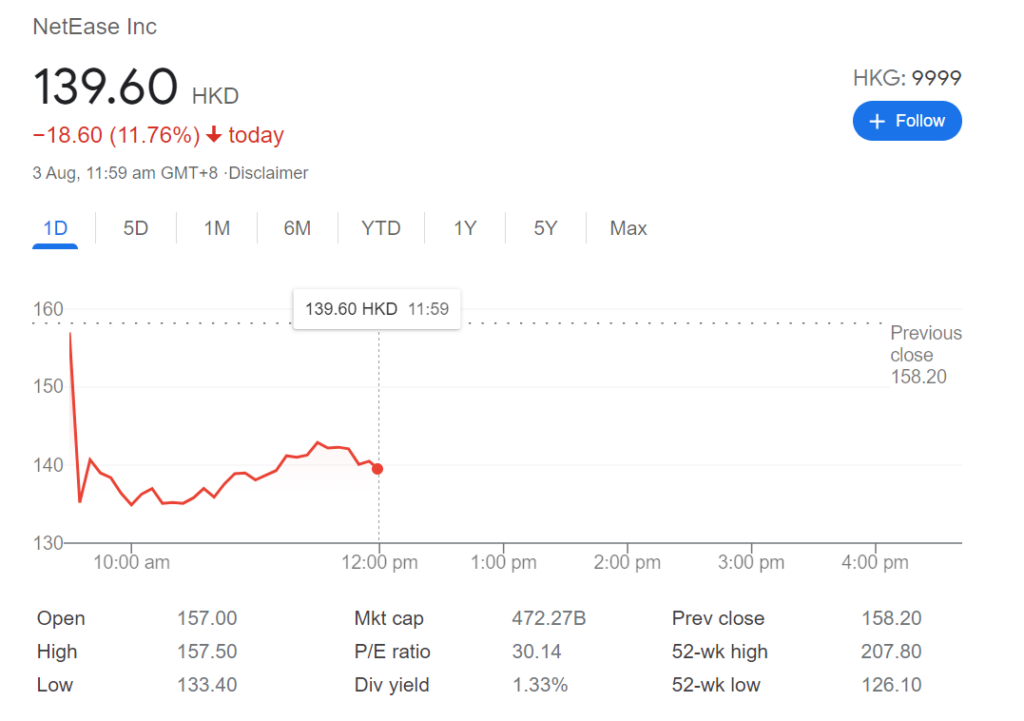This screenshot has height=721, width=1024.
Task: Click the Previous close 158.20 label
Action: (925, 355)
